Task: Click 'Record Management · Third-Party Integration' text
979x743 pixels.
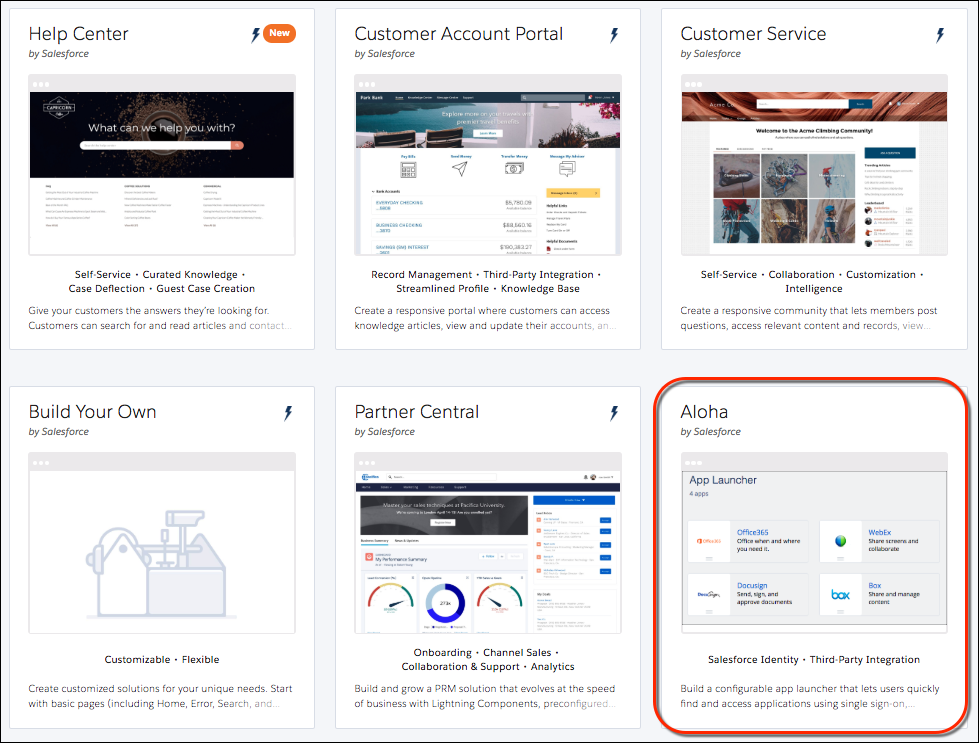Action: [486, 275]
